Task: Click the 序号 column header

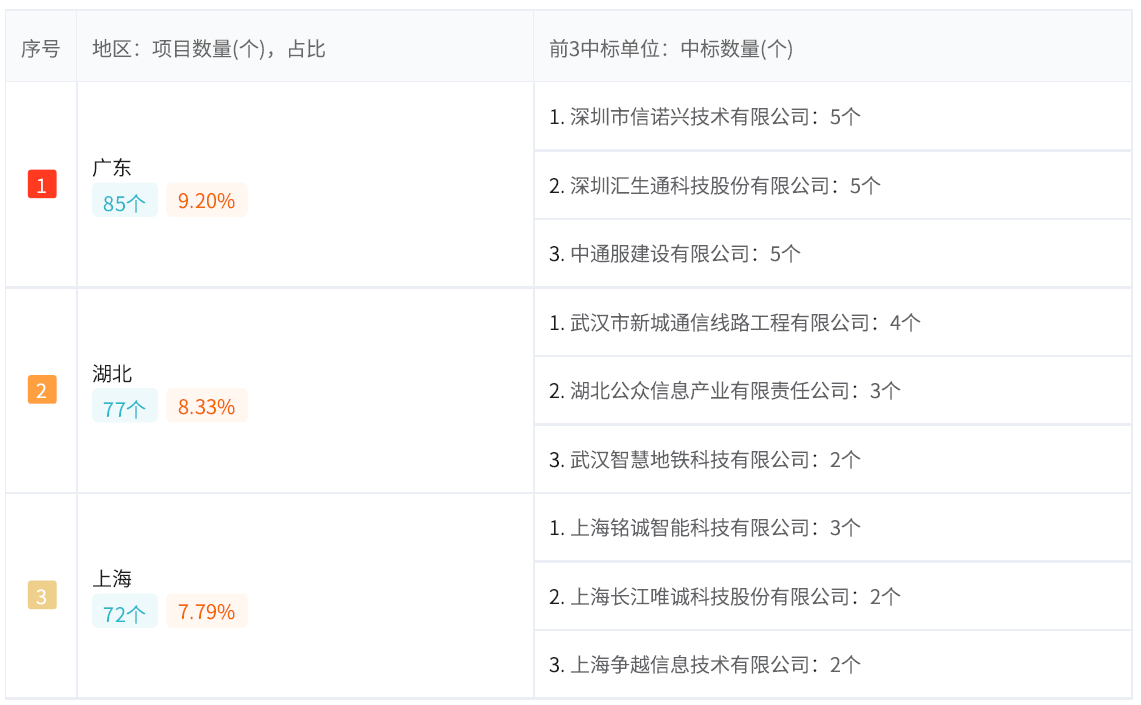Action: [41, 48]
